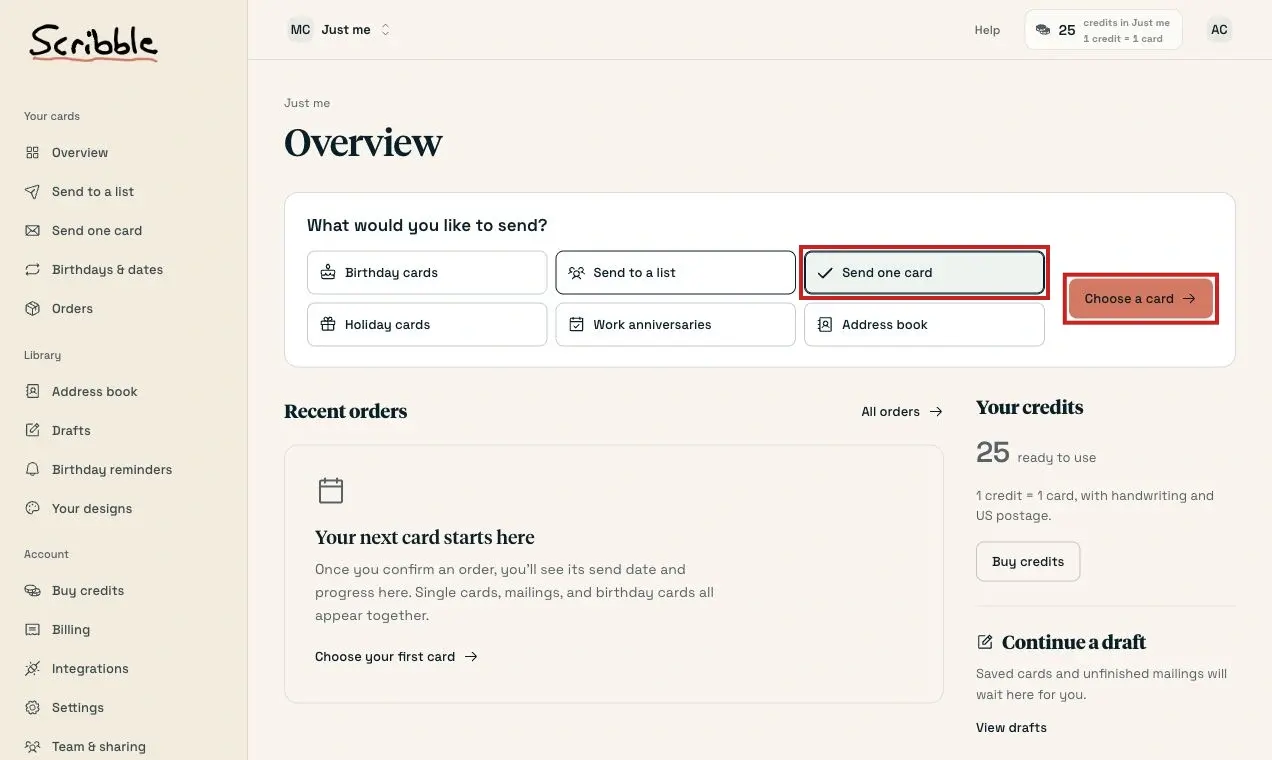Image resolution: width=1272 pixels, height=760 pixels.
Task: Click the Your next card starts here heading
Action: click(x=425, y=538)
